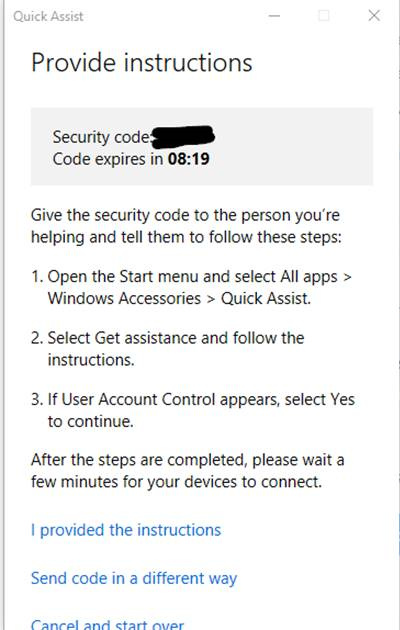Click the "After the steps are completed" paragraph
Viewport: 400px width, 630px height.
(188, 470)
